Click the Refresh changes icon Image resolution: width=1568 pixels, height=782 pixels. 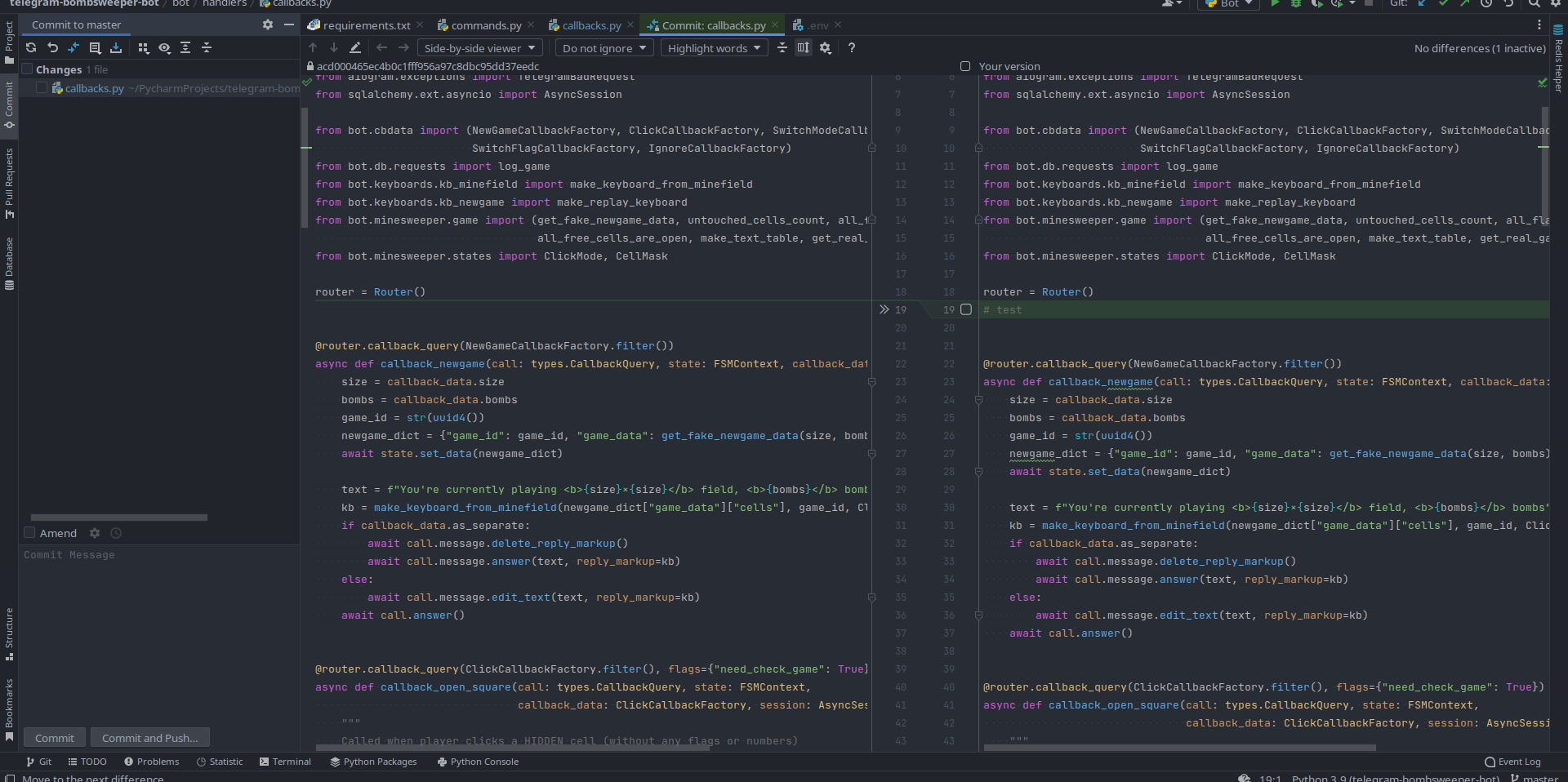point(31,48)
